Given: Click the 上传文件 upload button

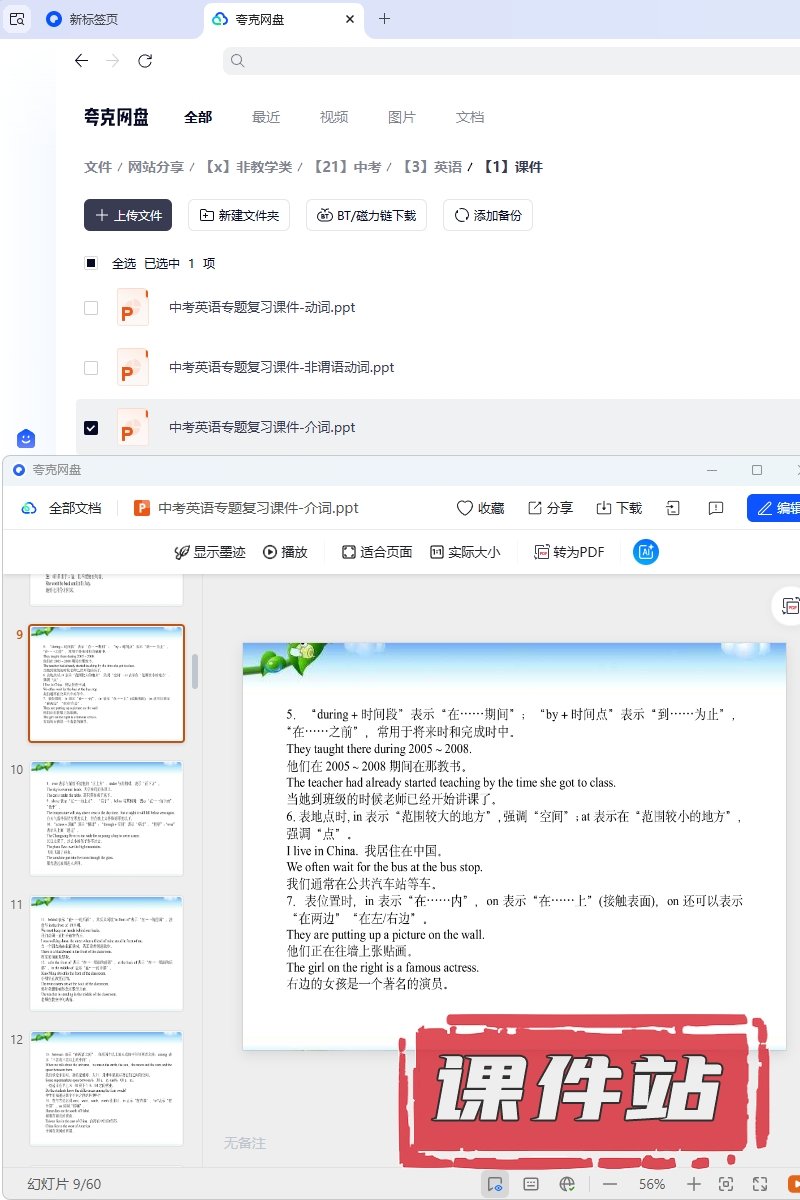Looking at the screenshot, I should [128, 215].
